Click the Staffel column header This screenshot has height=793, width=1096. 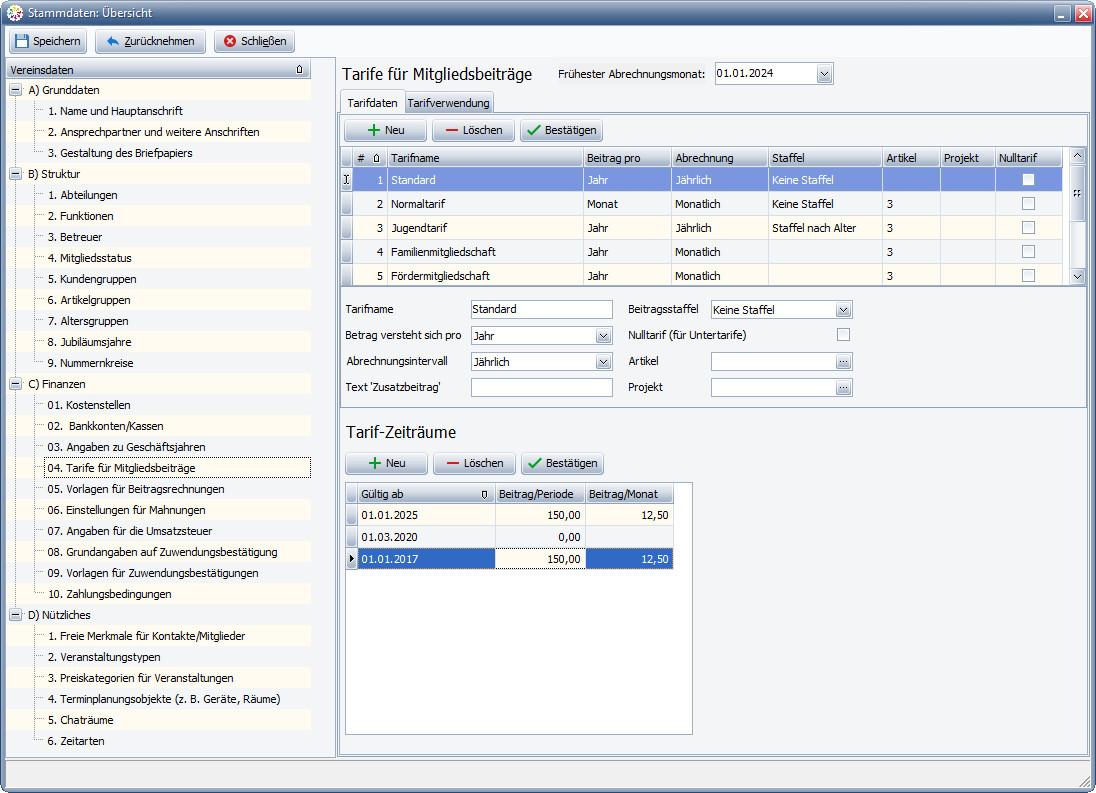[x=825, y=158]
